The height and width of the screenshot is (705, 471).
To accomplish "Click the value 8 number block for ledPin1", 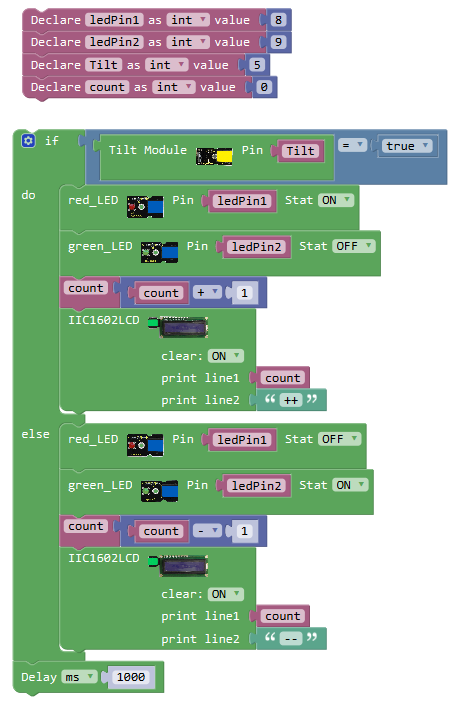I will click(x=278, y=20).
